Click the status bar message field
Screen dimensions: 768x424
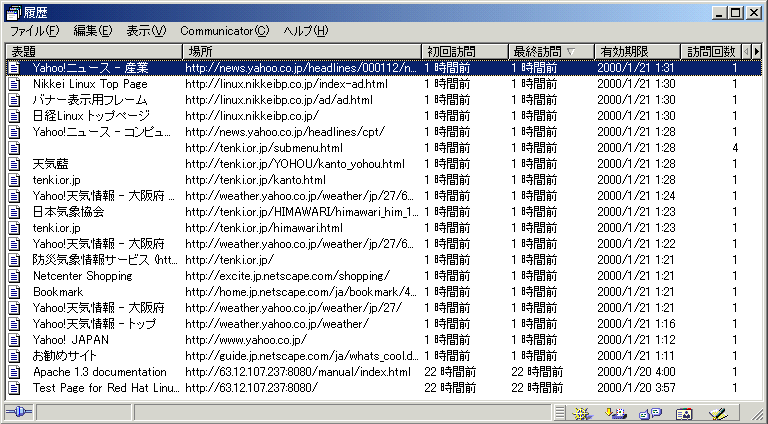[x=343, y=412]
